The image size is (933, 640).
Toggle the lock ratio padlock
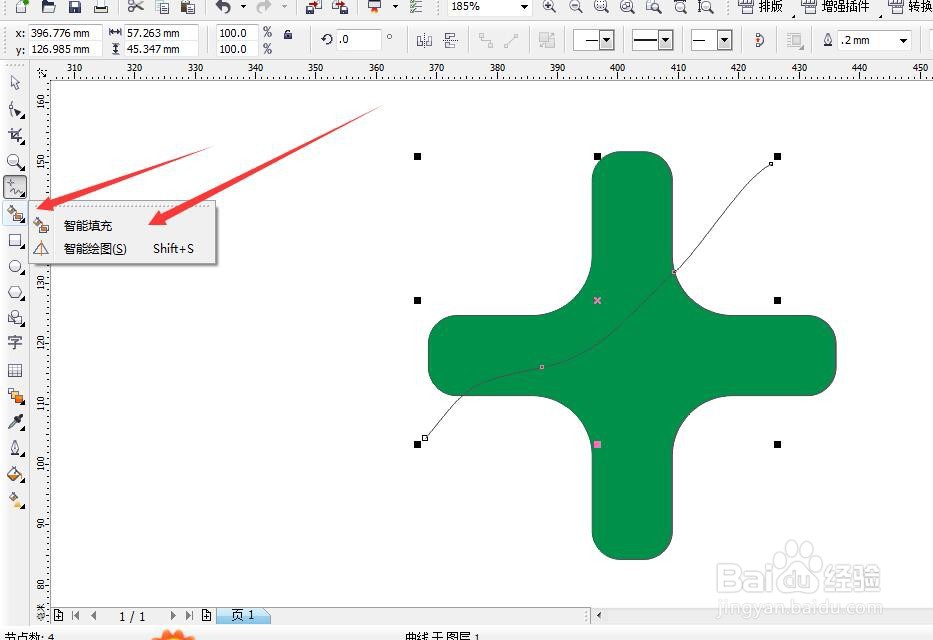click(x=288, y=34)
